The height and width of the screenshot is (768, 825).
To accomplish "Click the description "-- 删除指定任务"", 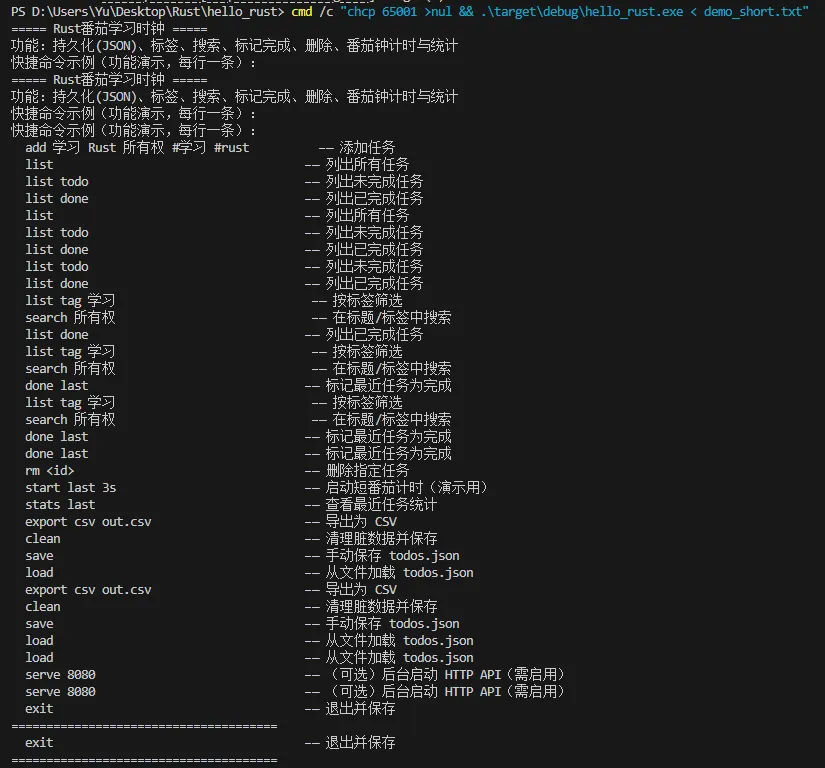I will point(357,471).
